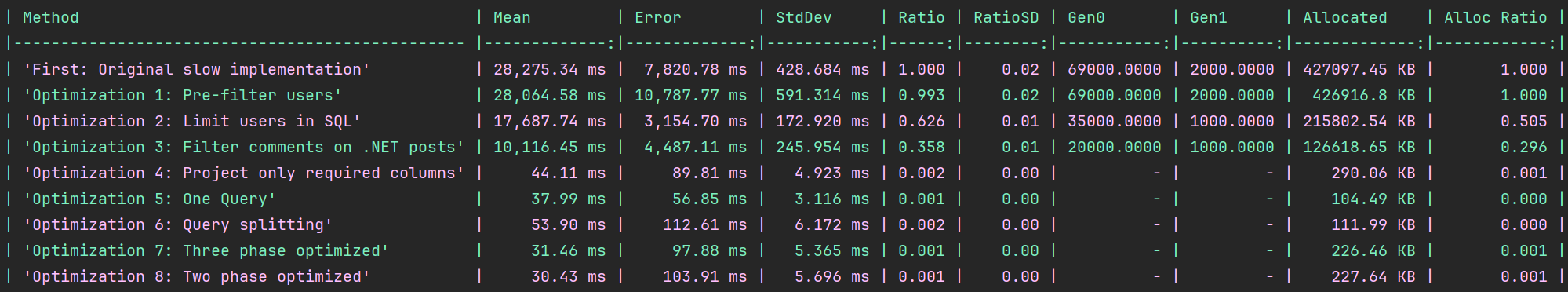Click 'Optimization 7: Three phase optimized' label

(x=206, y=250)
